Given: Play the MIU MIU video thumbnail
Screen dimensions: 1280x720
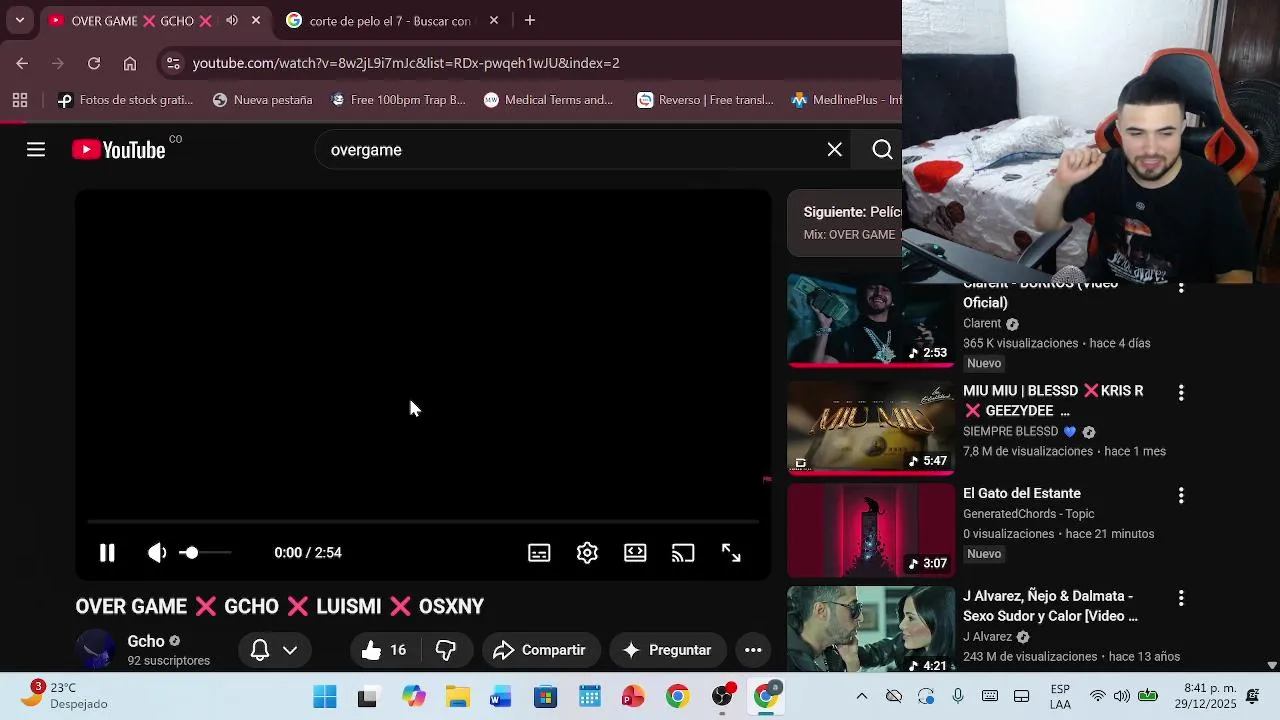Looking at the screenshot, I should (871, 427).
